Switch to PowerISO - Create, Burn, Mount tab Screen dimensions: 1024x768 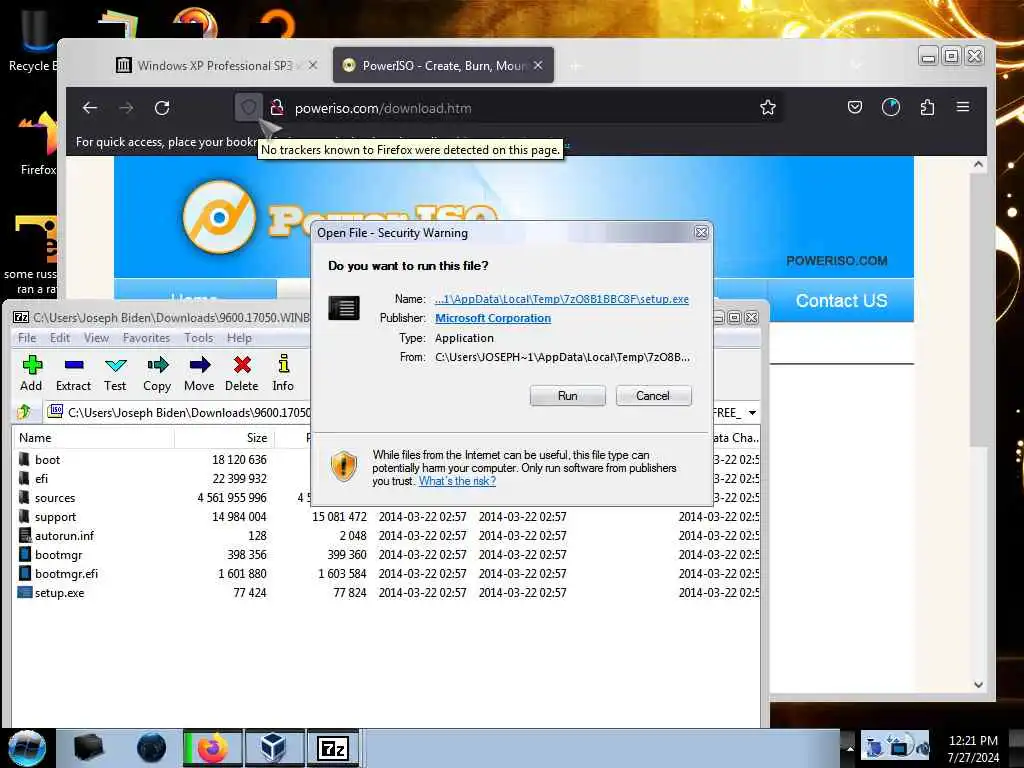point(443,65)
